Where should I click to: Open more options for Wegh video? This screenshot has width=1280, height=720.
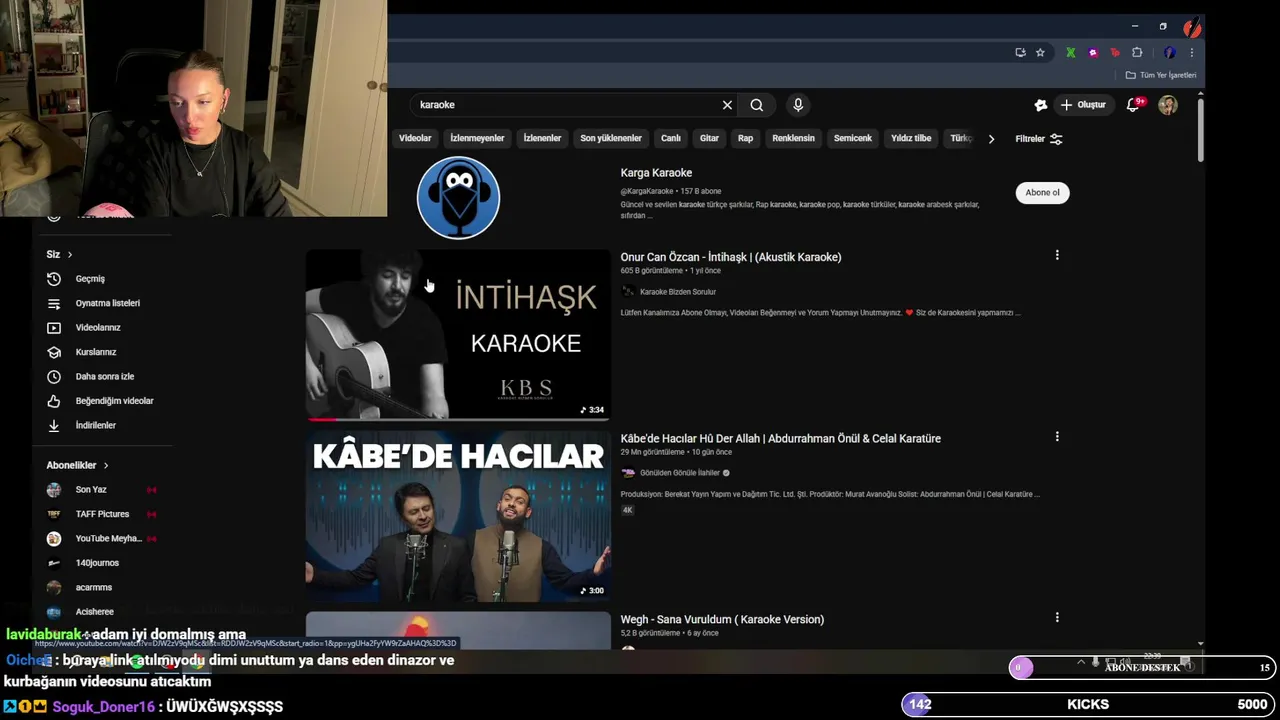click(x=1057, y=618)
